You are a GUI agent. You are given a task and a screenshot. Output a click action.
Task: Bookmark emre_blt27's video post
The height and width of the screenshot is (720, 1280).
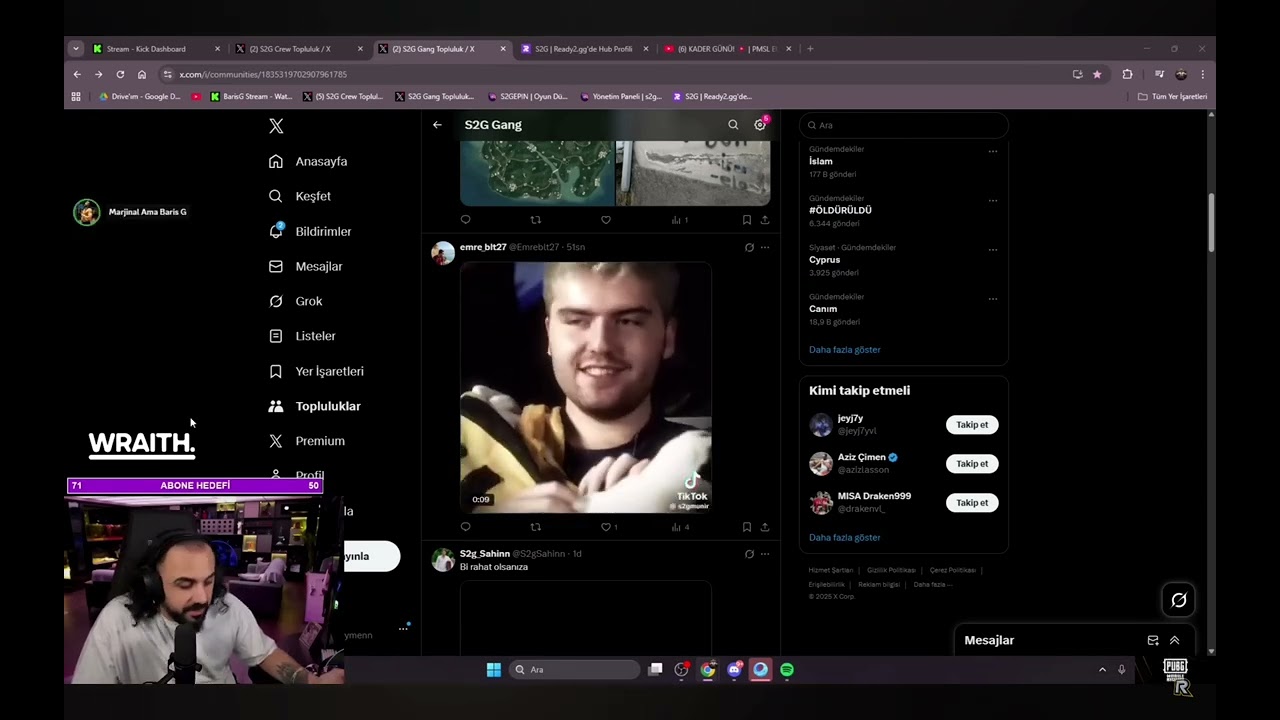pyautogui.click(x=747, y=527)
